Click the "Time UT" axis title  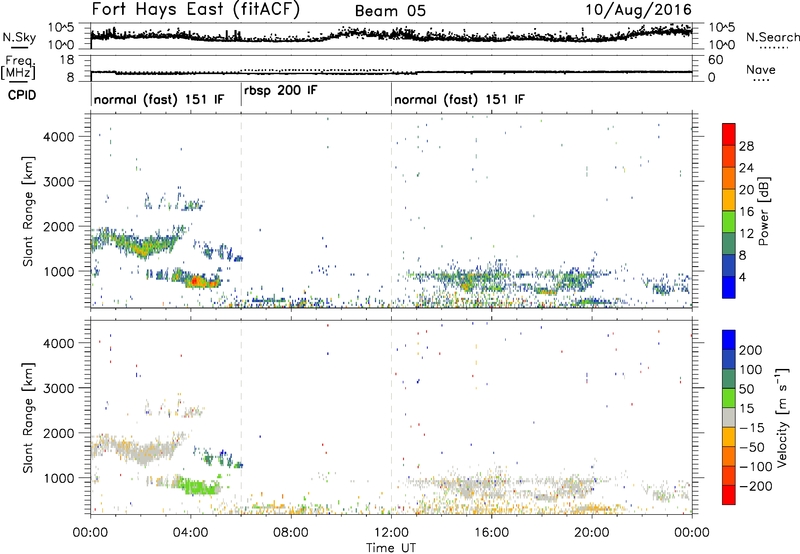tap(391, 548)
